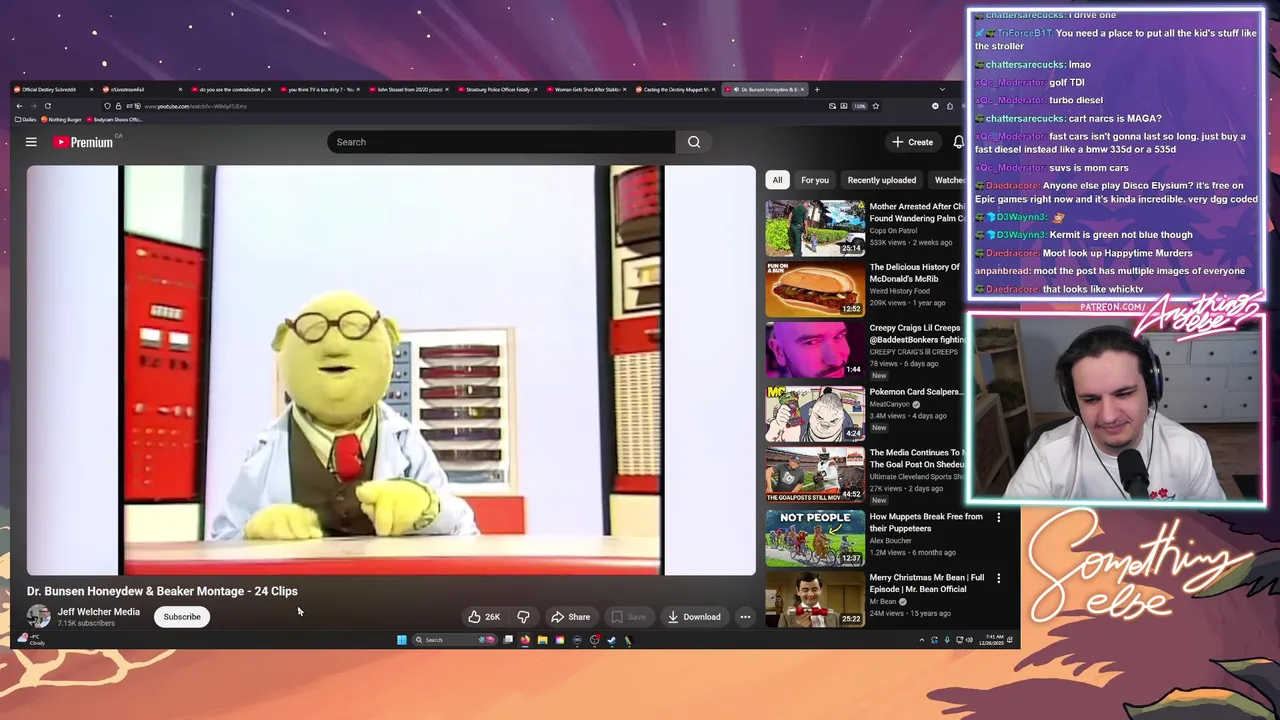Reload the page in browser
The image size is (1280, 720).
click(47, 106)
